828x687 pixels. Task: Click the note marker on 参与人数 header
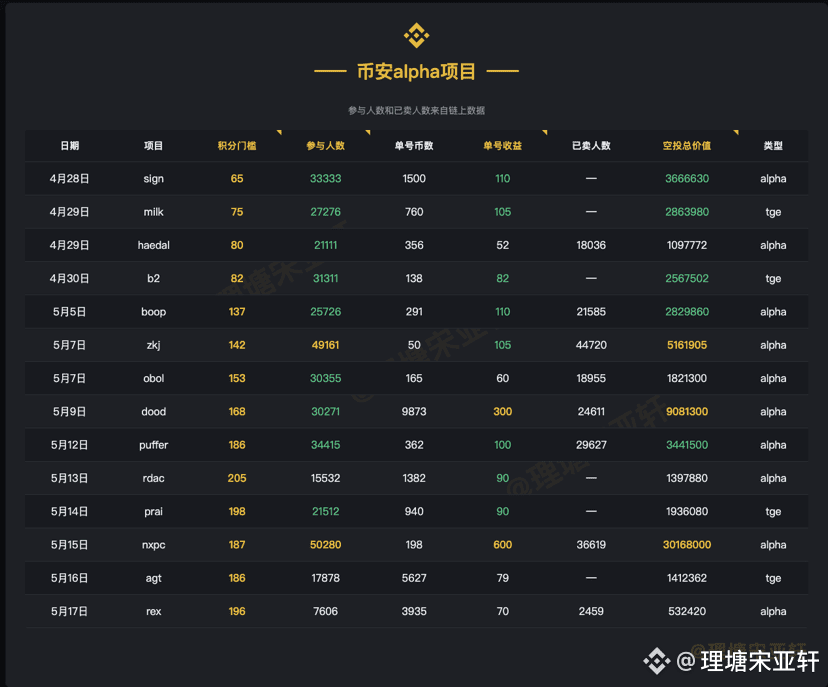368,132
